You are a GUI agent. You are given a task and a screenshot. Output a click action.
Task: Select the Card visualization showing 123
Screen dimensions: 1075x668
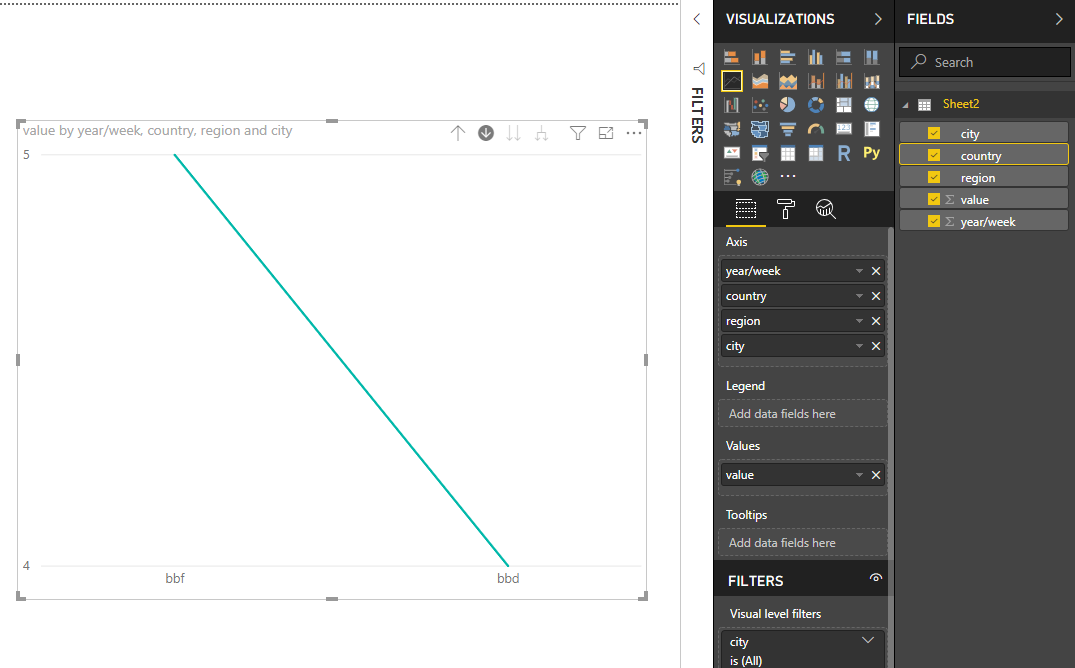coord(844,129)
